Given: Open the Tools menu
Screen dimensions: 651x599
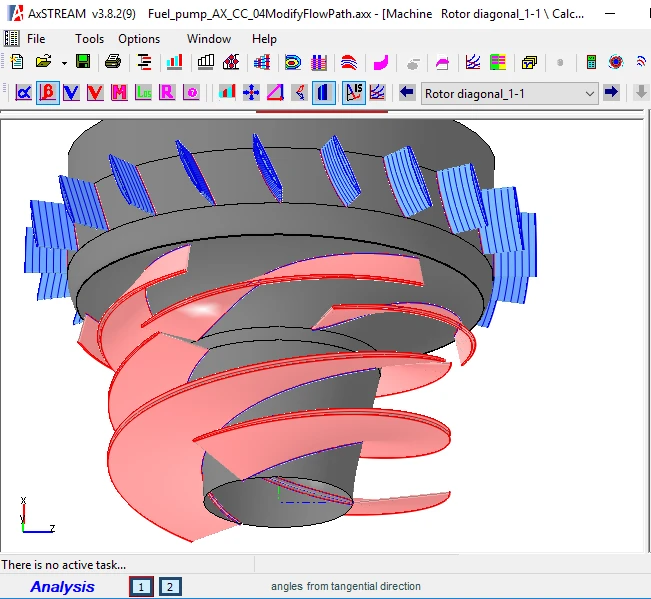Looking at the screenshot, I should coord(89,38).
